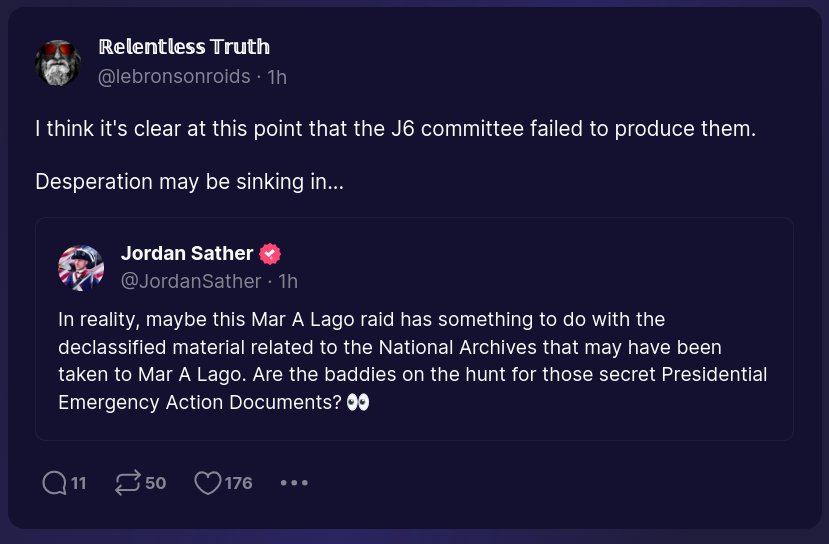829x544 pixels.
Task: Click the 1h timestamp beside @lebronsonroids
Action: 277,77
